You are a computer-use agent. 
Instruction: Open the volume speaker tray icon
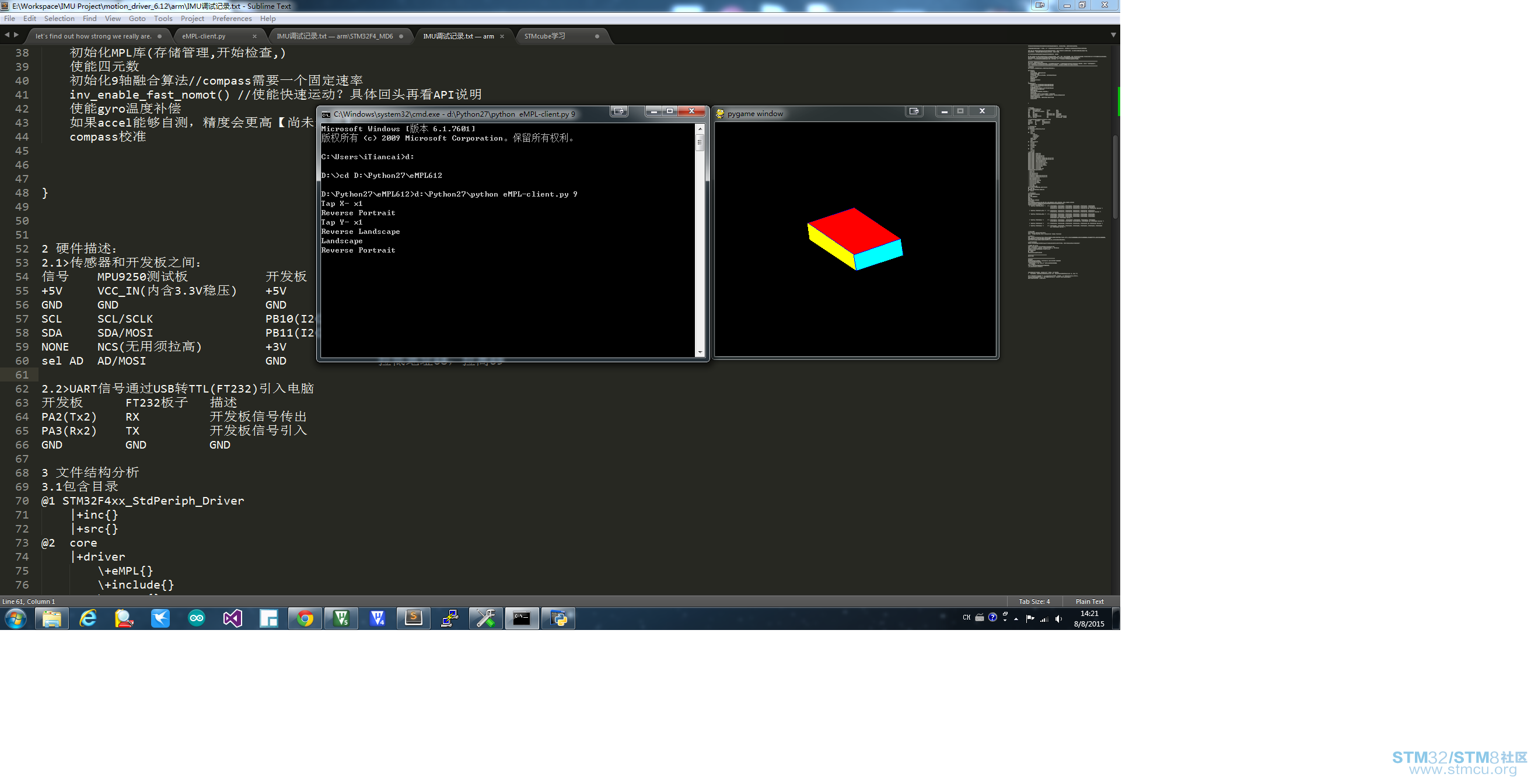pos(1058,619)
